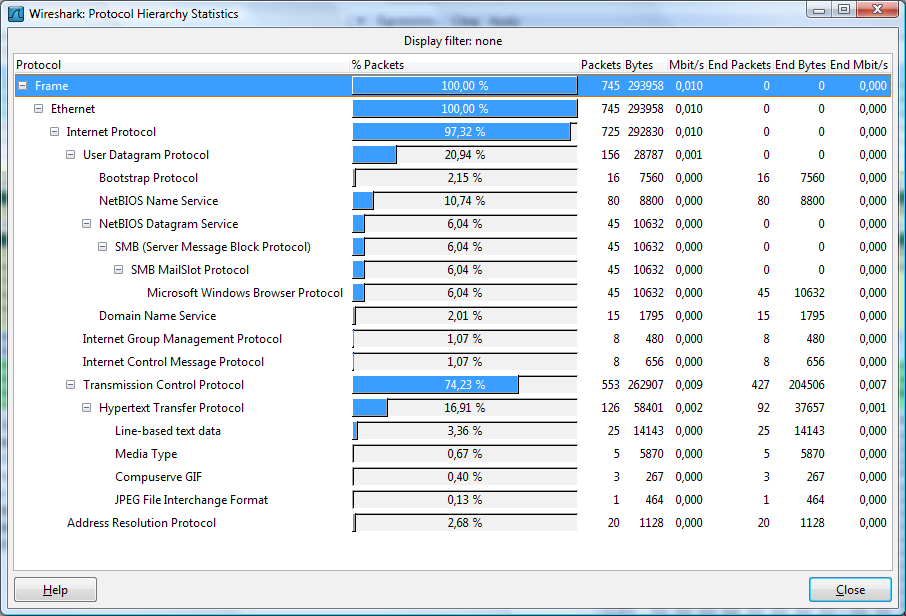Select the Internet Protocol row
906x616 pixels.
pyautogui.click(x=452, y=132)
